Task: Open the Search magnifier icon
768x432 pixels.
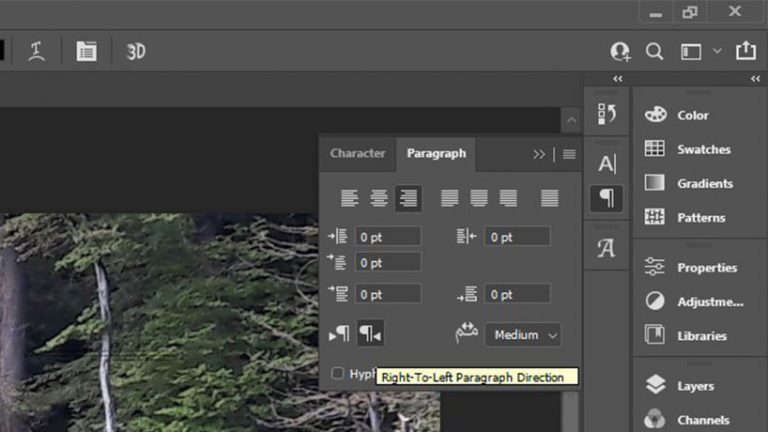Action: 654,51
